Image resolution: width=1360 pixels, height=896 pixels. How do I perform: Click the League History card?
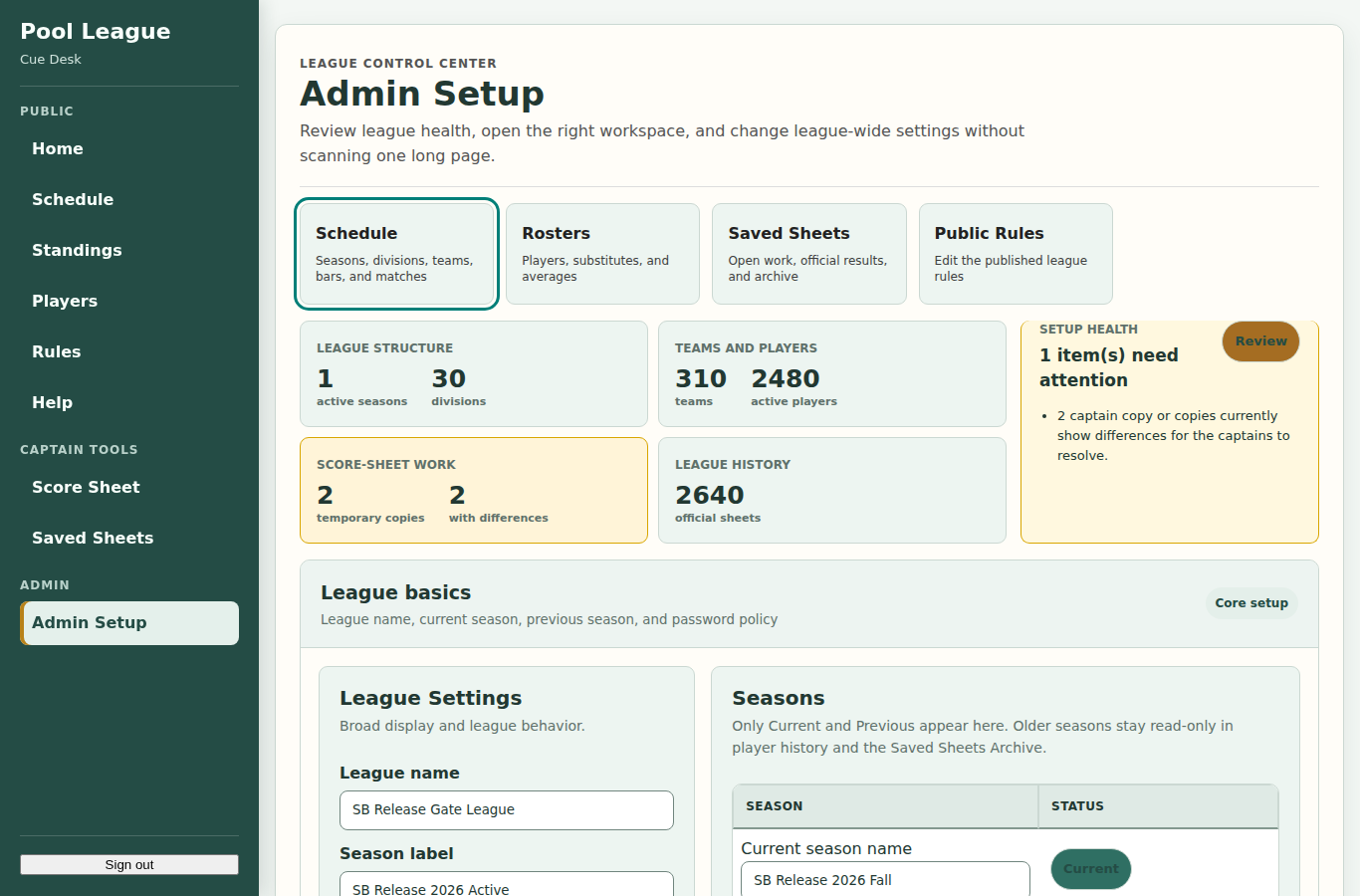832,490
